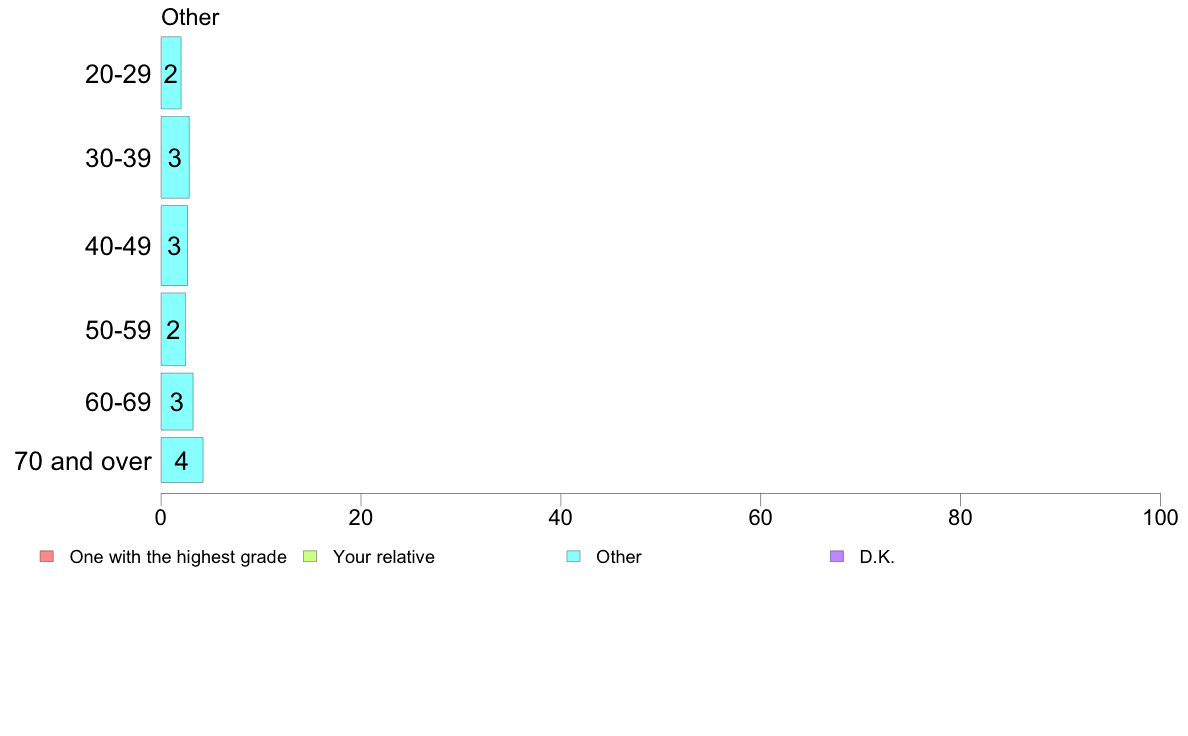Click the 'Other' legend text label
The height and width of the screenshot is (736, 1188).
coord(618,557)
